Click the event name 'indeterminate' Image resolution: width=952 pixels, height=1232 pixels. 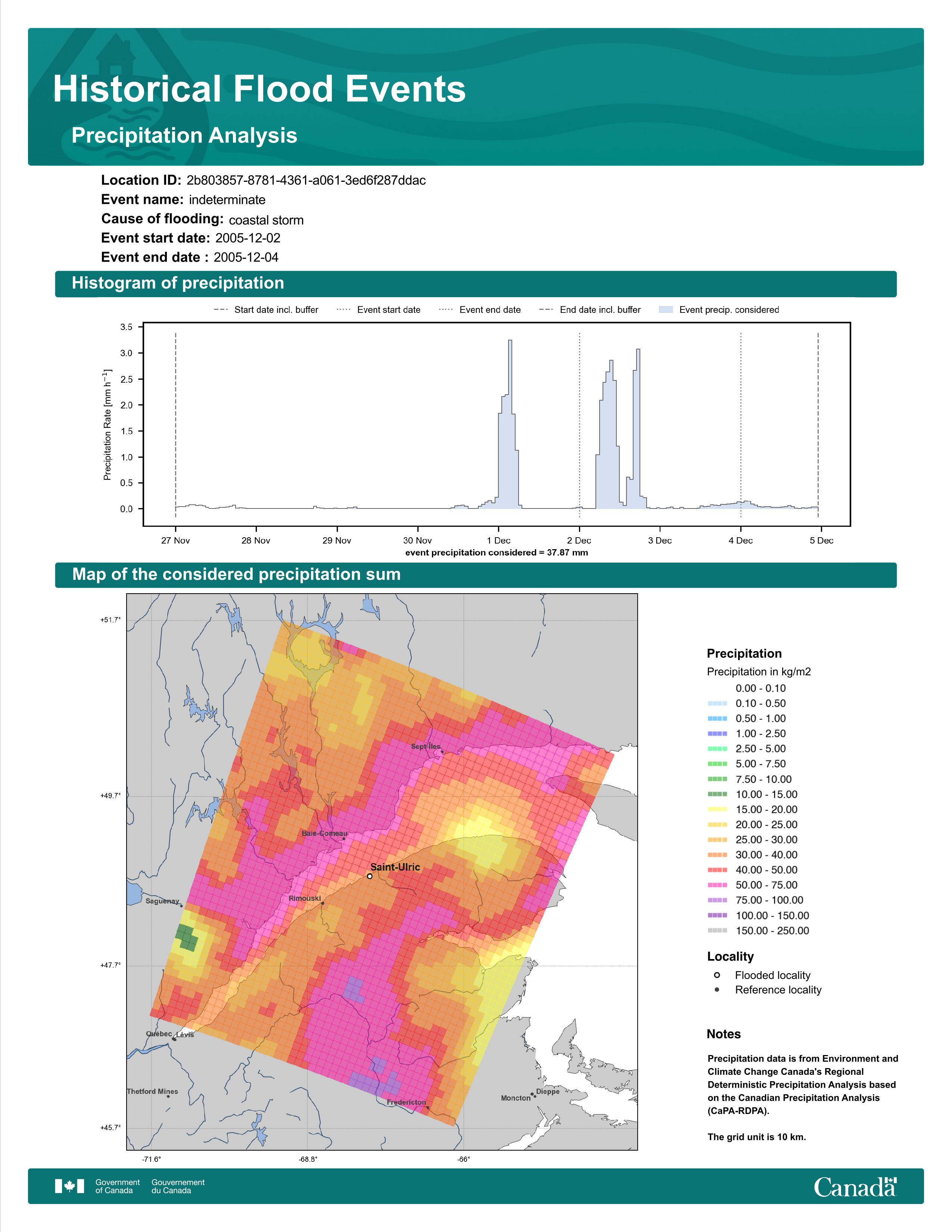[x=227, y=200]
